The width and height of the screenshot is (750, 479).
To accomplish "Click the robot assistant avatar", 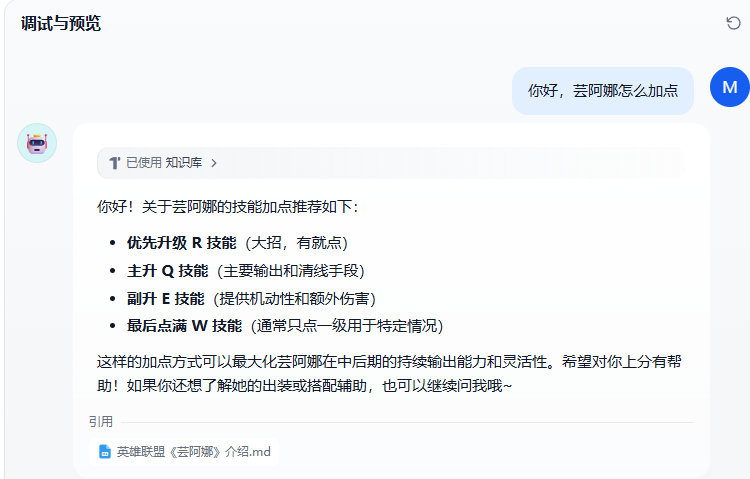I will click(37, 144).
